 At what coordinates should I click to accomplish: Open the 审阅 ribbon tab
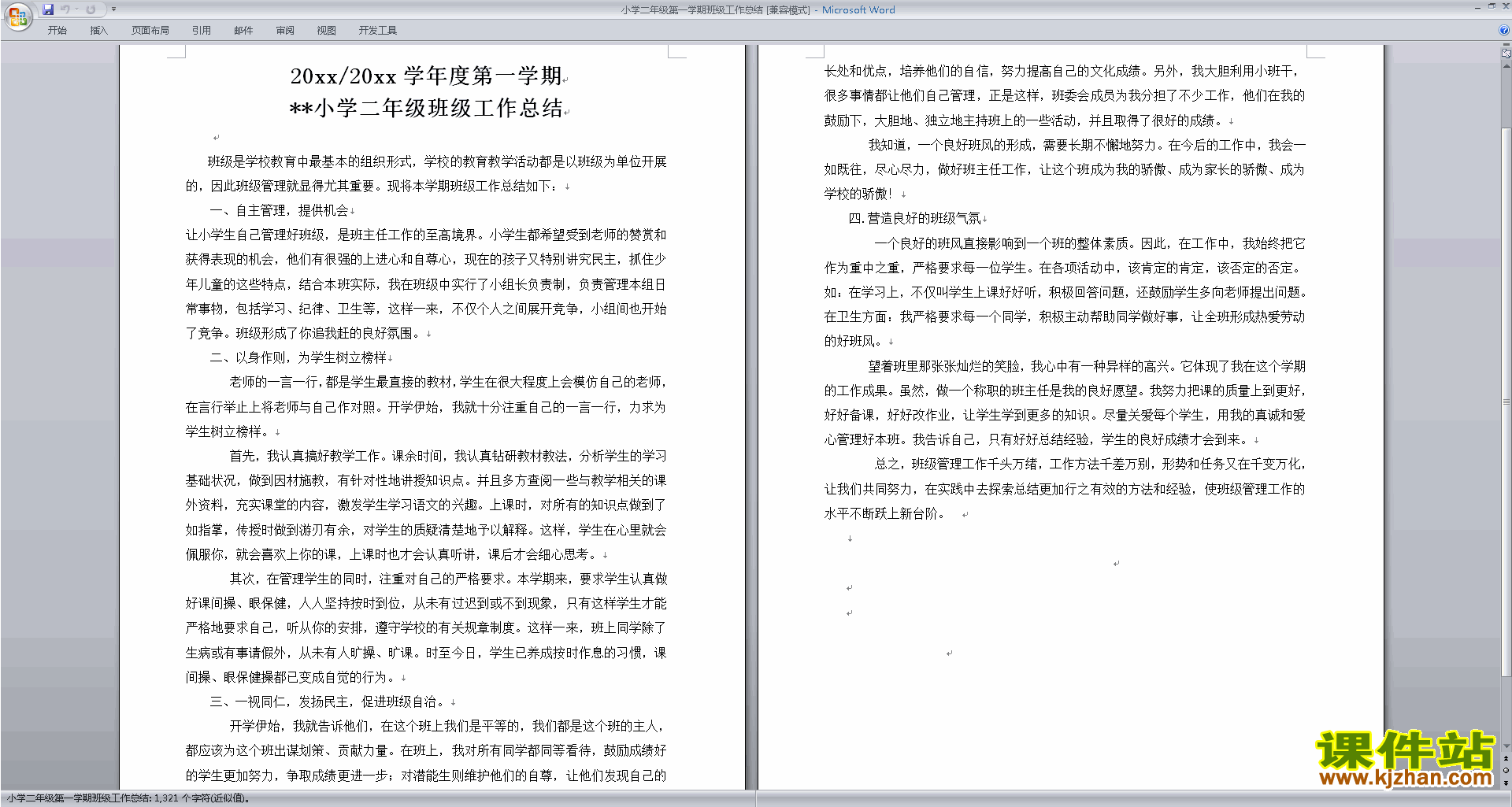coord(285,31)
